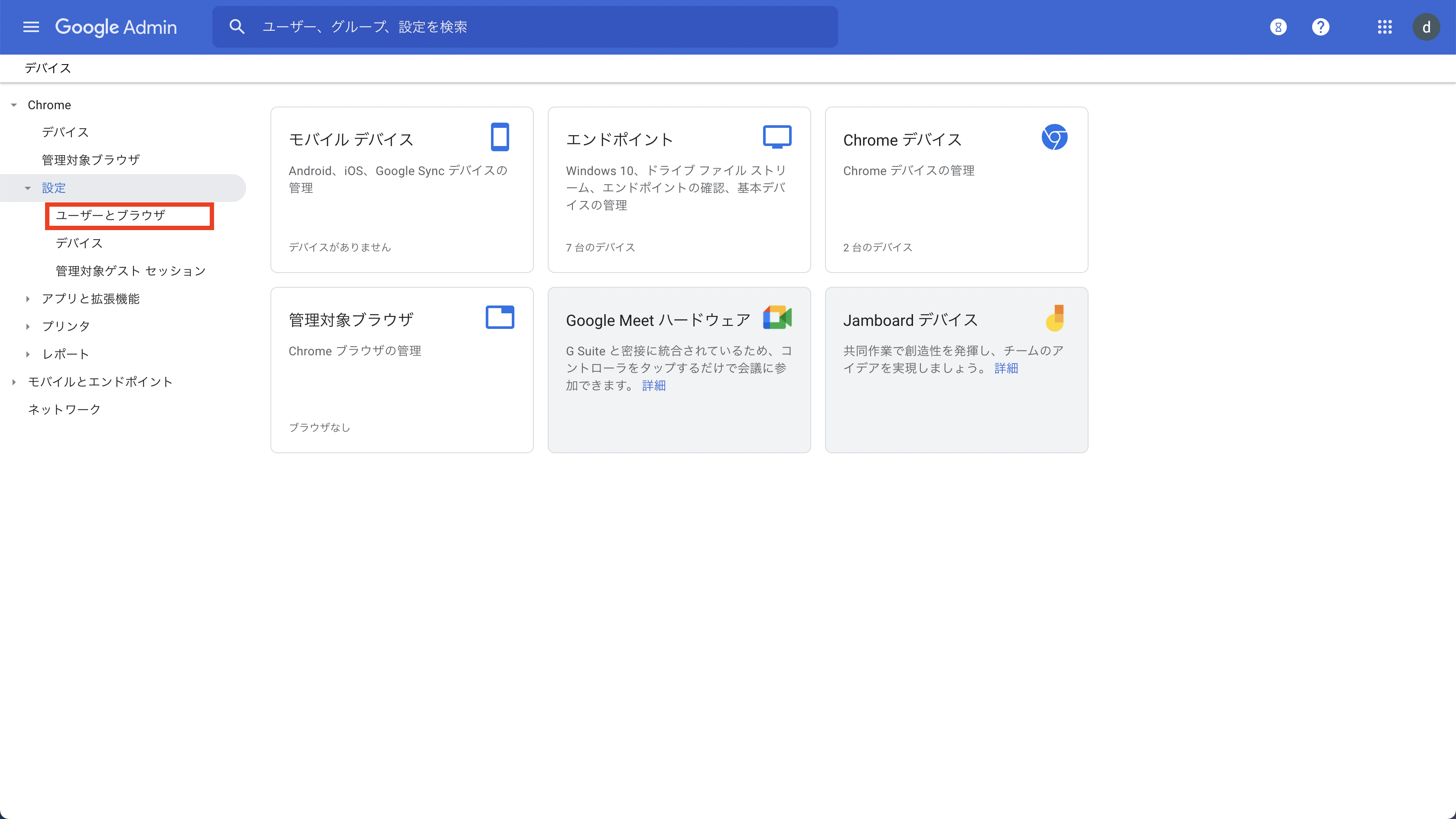This screenshot has width=1456, height=819.
Task: Open ネットワーク in the sidebar
Action: [x=65, y=409]
